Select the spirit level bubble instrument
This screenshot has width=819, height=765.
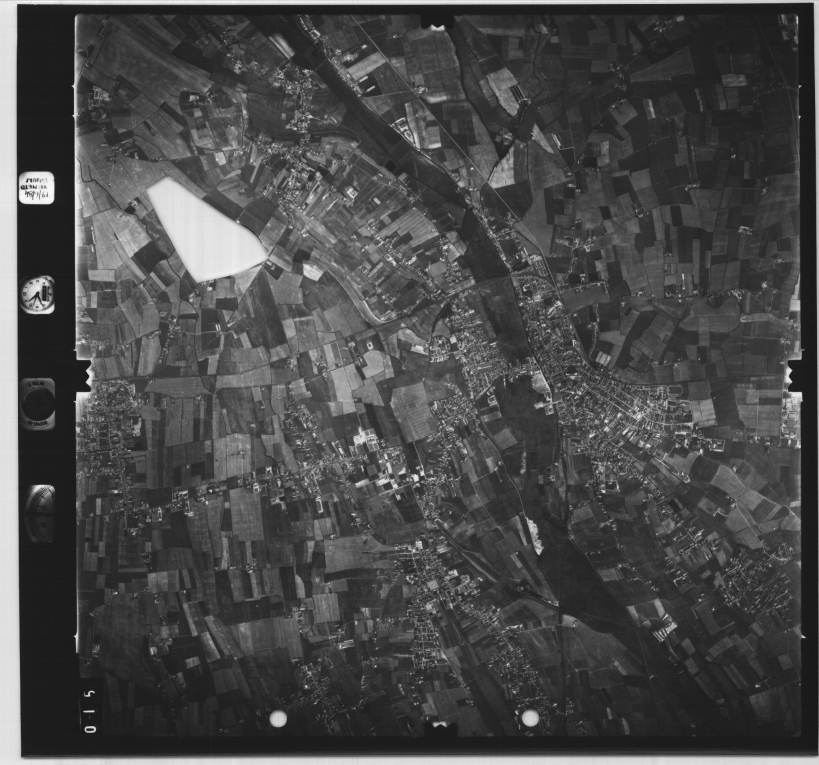40,510
